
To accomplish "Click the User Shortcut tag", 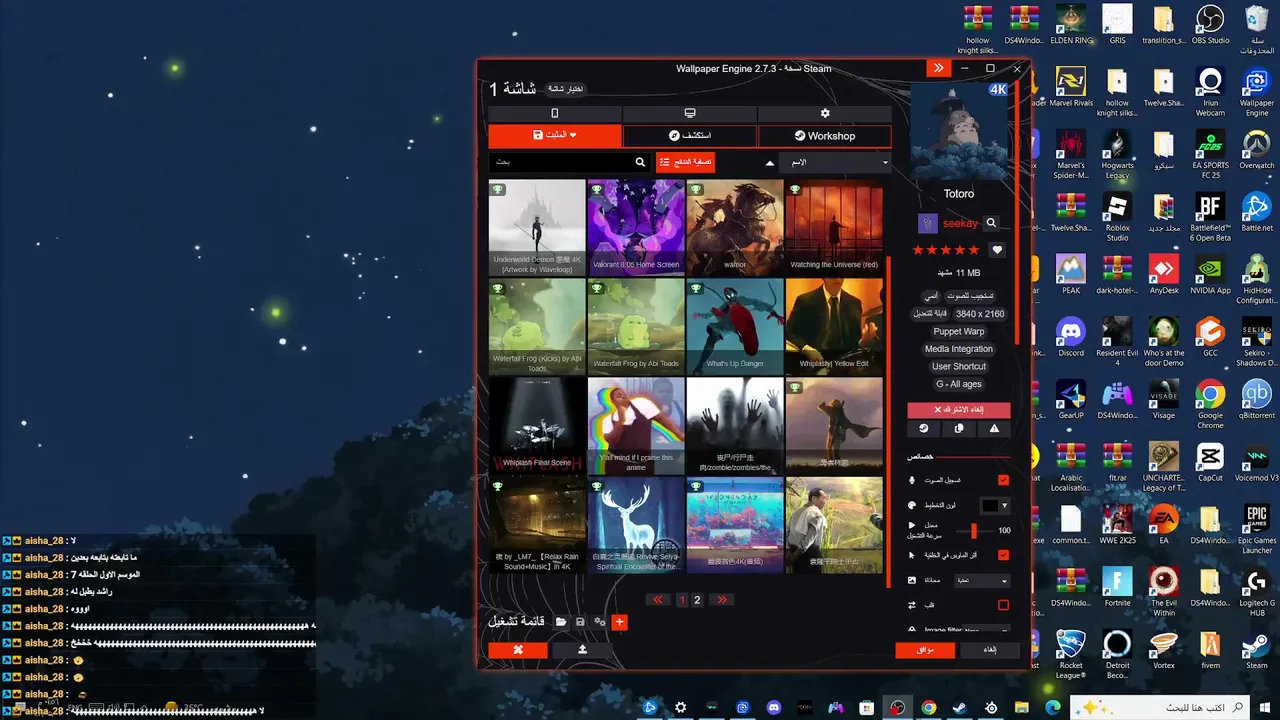I will click(959, 366).
